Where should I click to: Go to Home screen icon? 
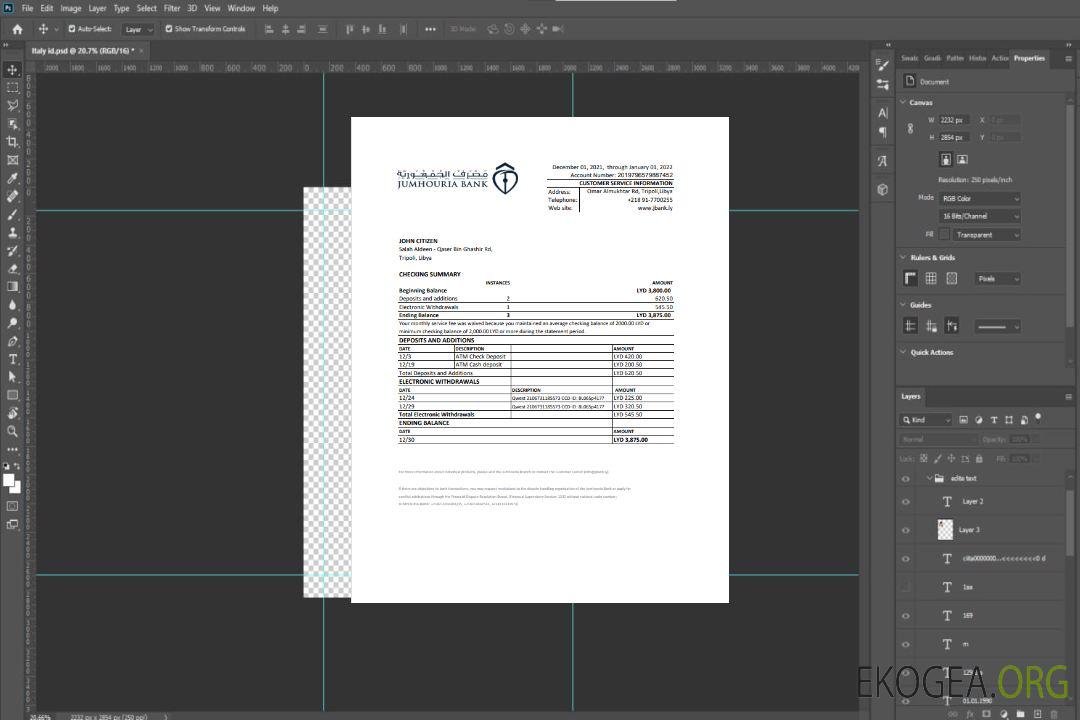[x=17, y=29]
